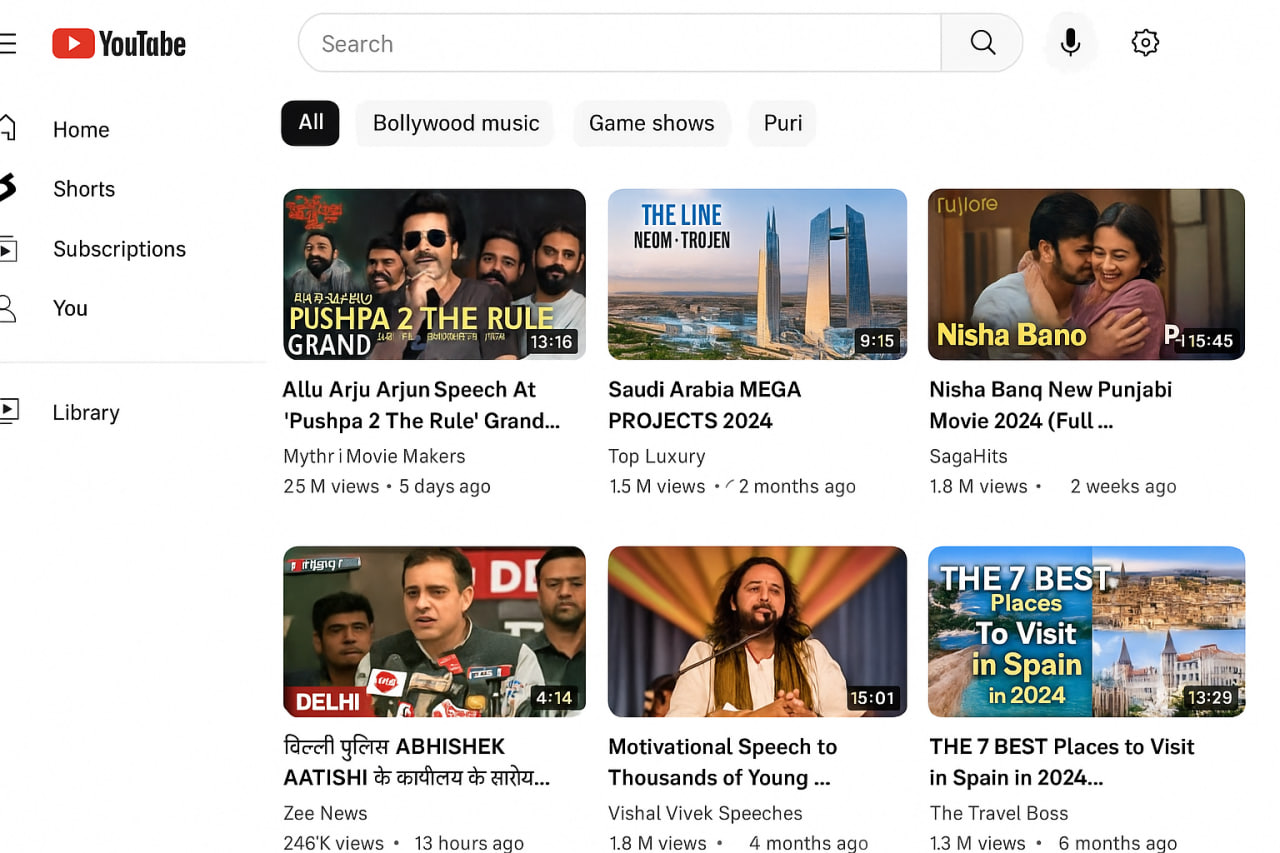This screenshot has height=853, width=1280.
Task: Open settings via gear icon
Action: pos(1145,43)
